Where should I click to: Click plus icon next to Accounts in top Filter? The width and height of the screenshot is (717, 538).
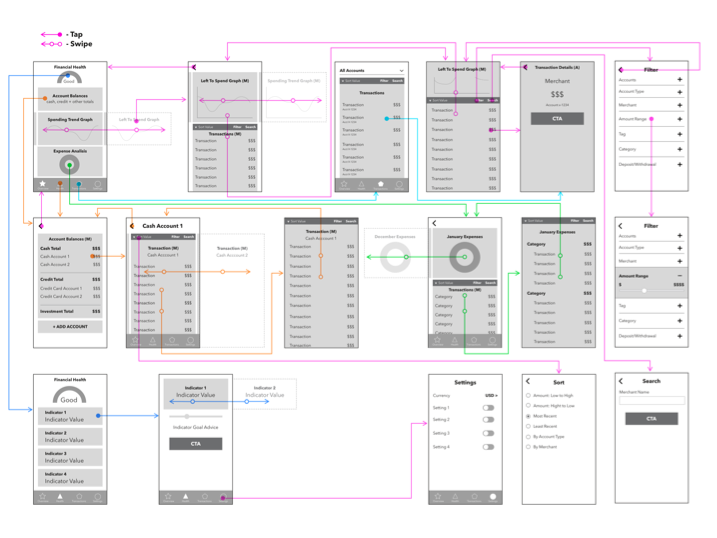tap(680, 80)
